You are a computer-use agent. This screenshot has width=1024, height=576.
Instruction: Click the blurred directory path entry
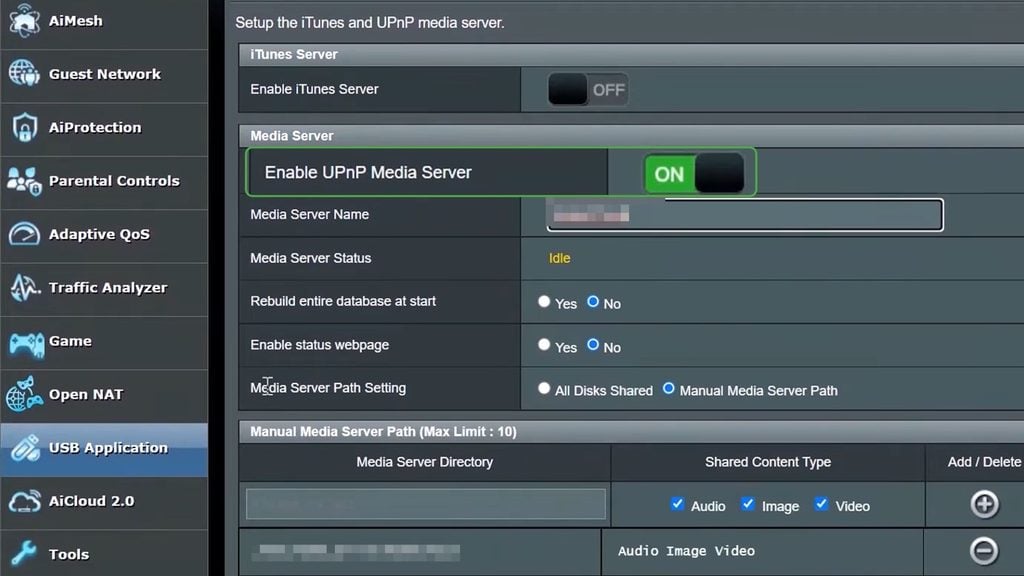pyautogui.click(x=356, y=552)
